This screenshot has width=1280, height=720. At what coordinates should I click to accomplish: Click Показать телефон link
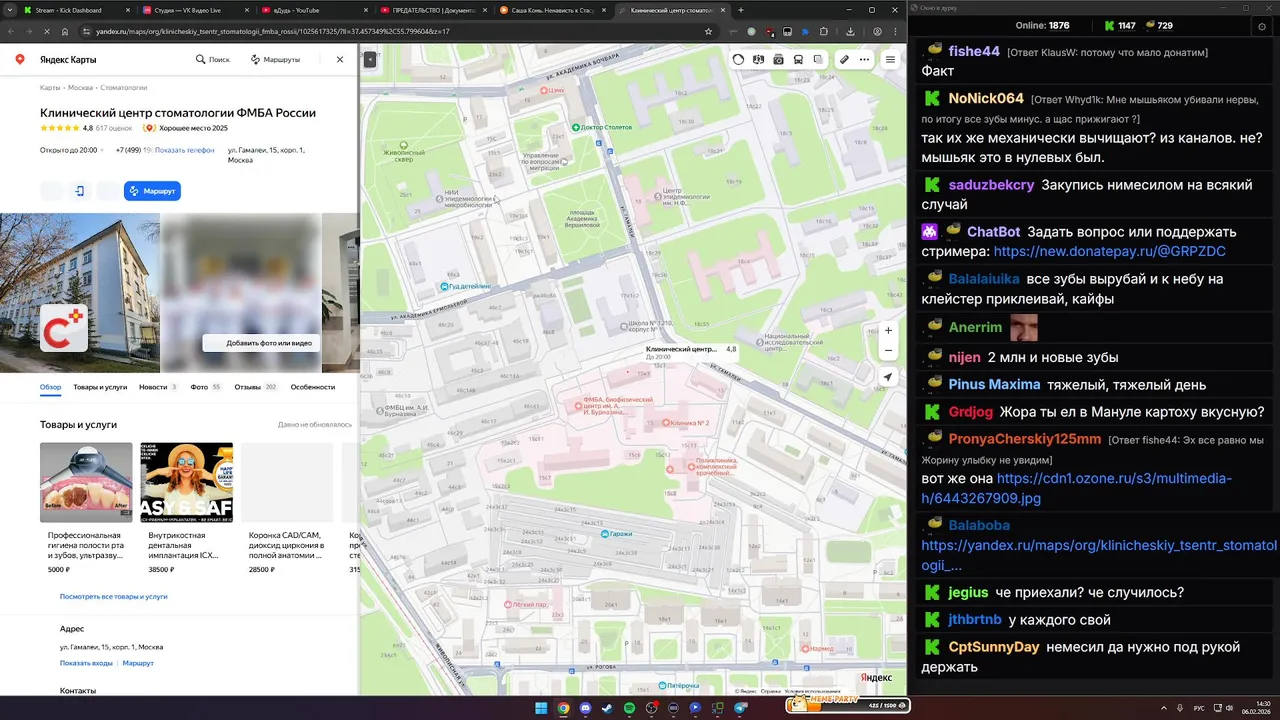185,150
